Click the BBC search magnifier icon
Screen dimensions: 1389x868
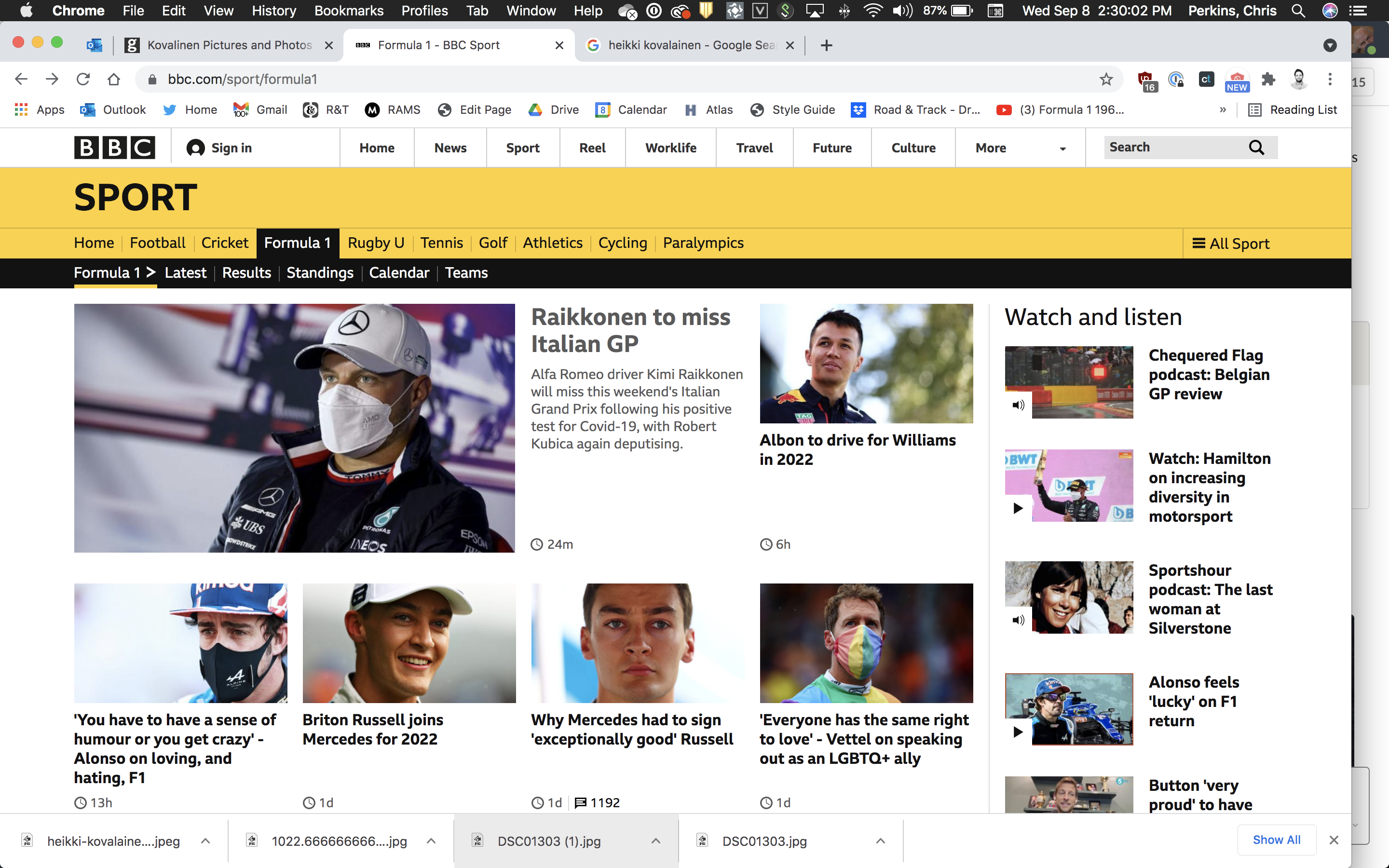1256,148
